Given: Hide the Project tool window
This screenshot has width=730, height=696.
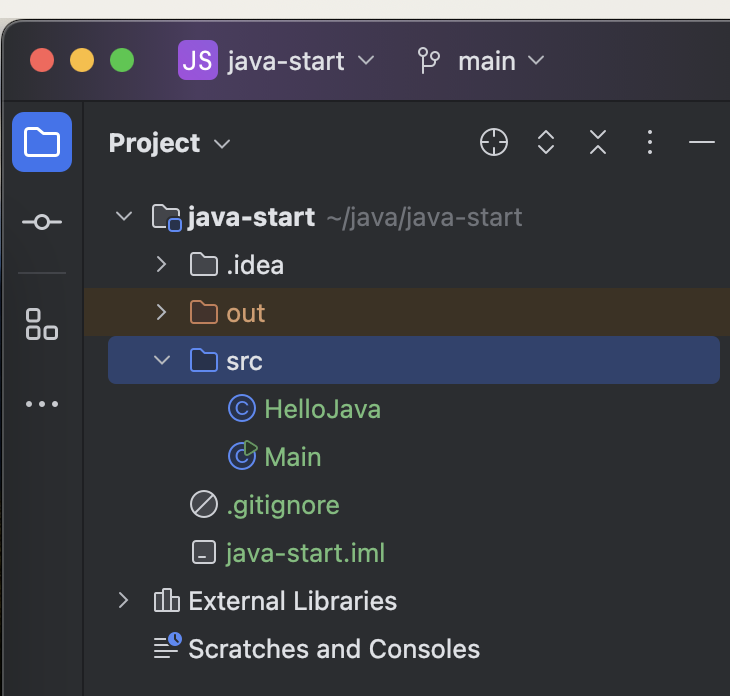Looking at the screenshot, I should tap(702, 143).
